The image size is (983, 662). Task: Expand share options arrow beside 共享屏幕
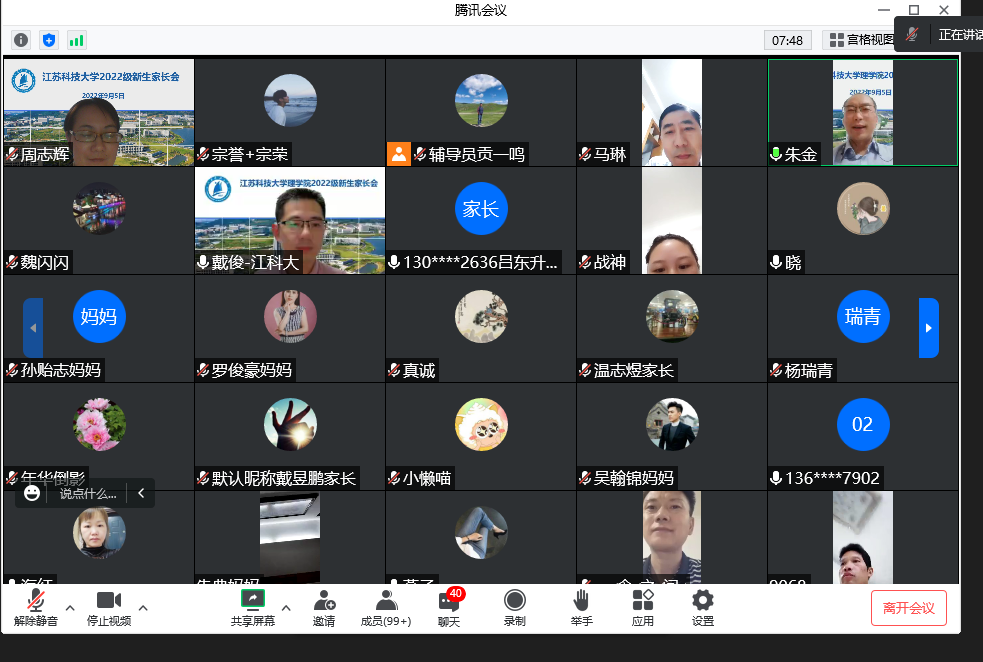click(286, 607)
